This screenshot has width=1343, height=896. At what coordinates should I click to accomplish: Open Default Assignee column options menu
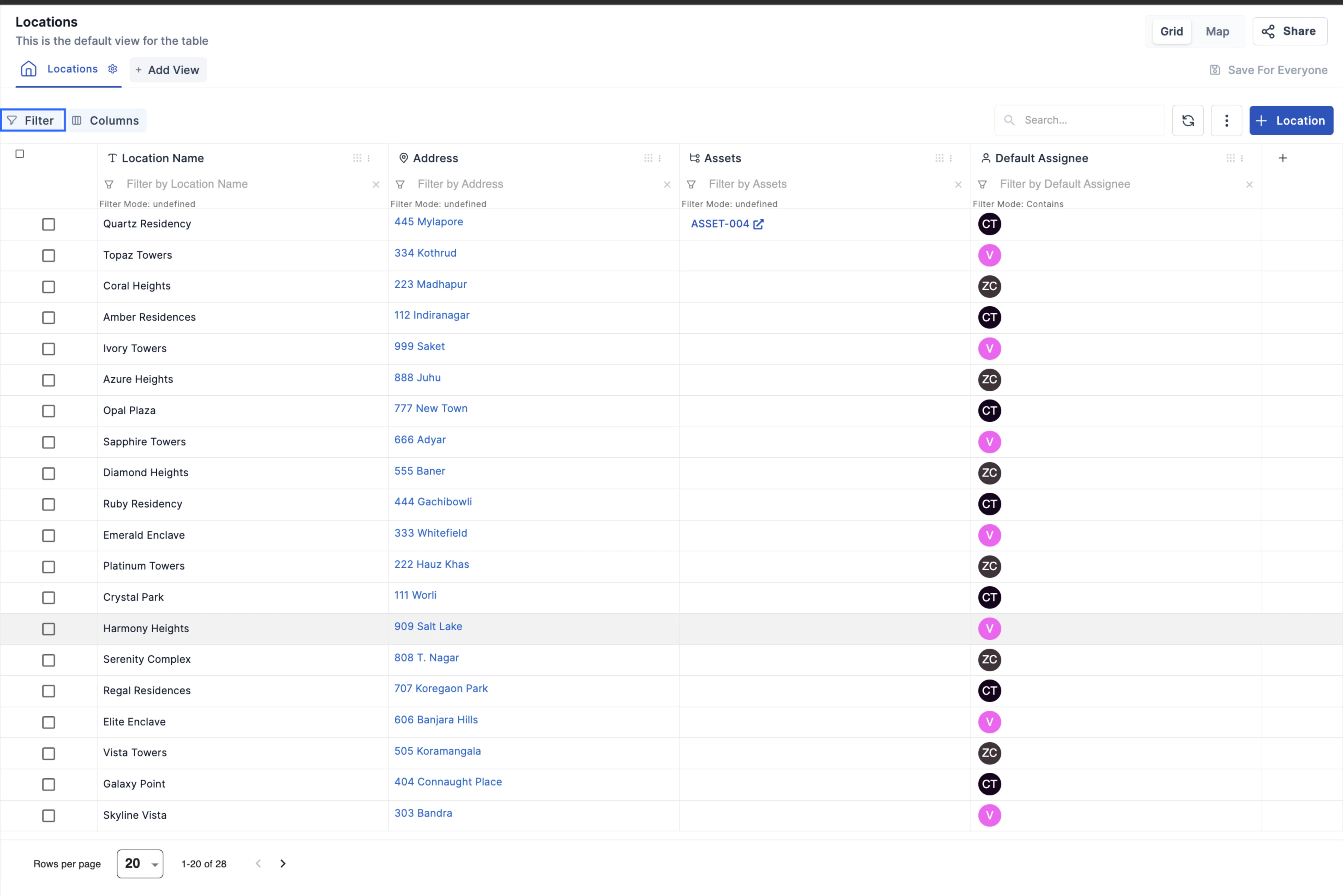[x=1242, y=158]
